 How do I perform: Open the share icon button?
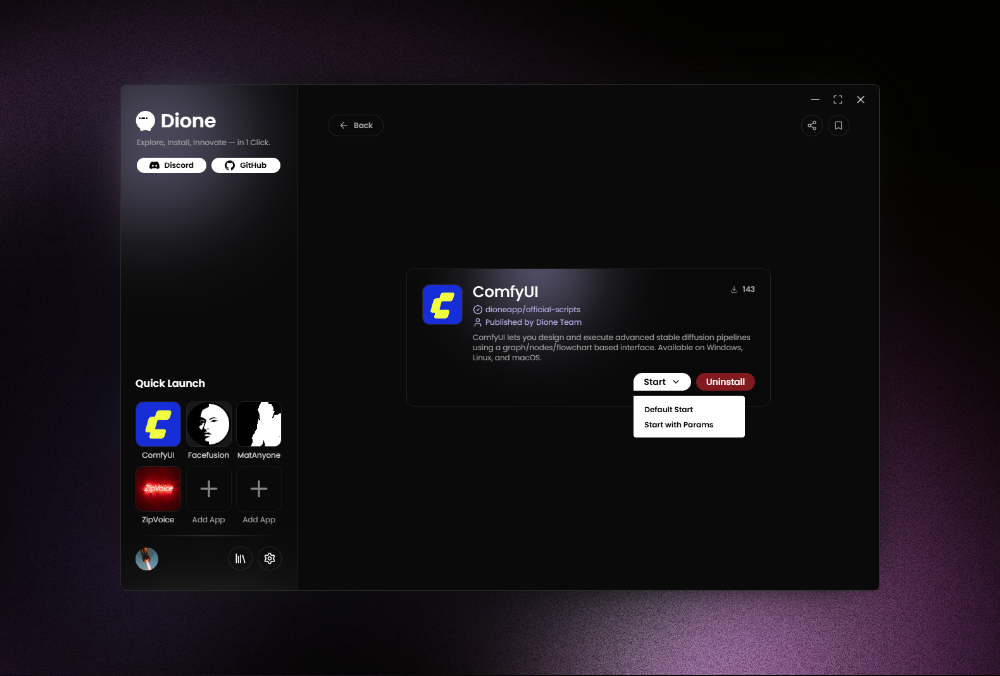(x=811, y=126)
